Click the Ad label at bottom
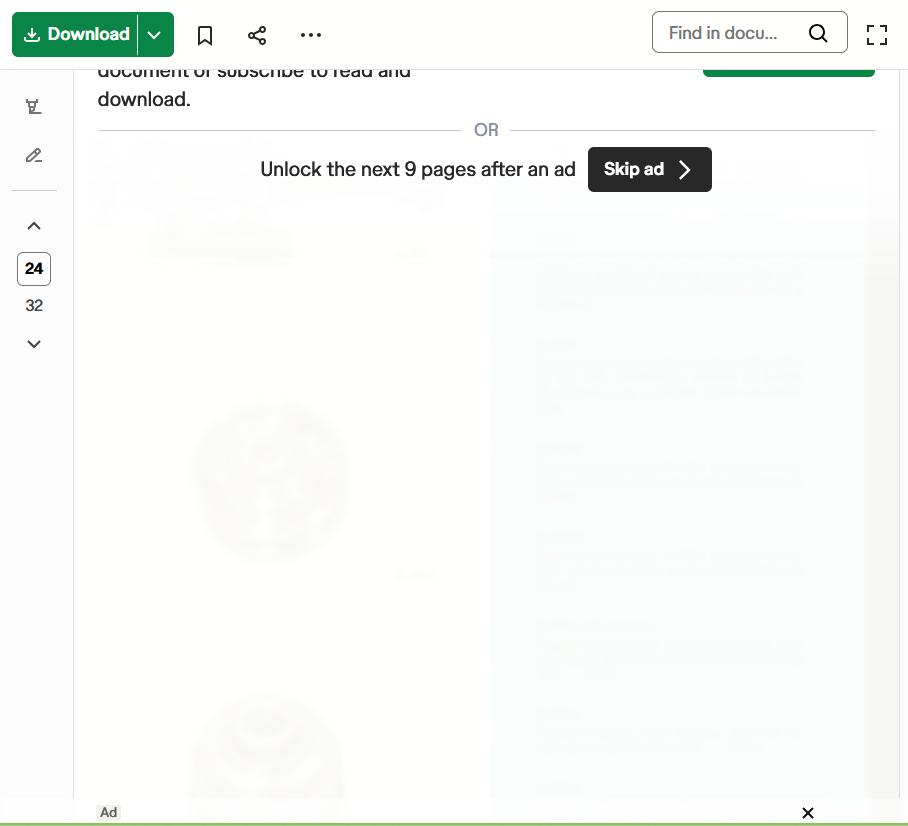 [108, 812]
